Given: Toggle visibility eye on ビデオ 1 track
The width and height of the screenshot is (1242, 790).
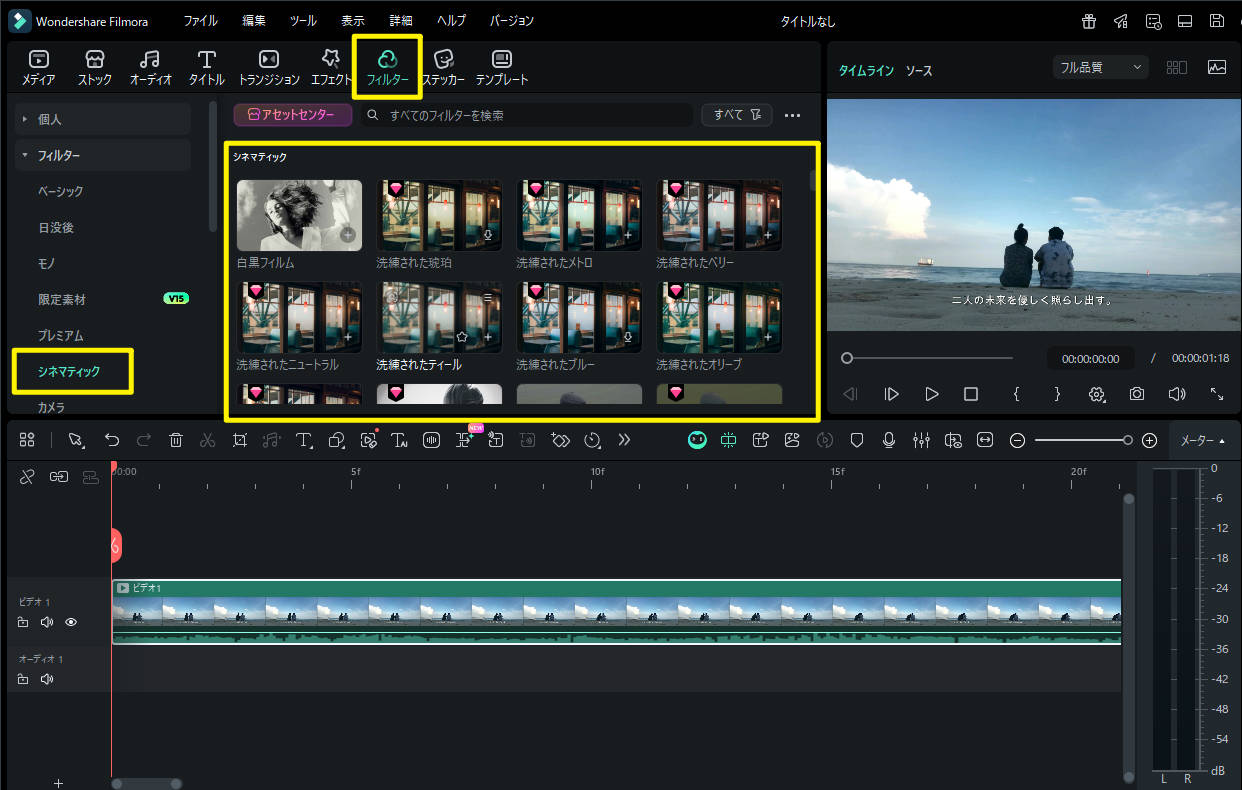Looking at the screenshot, I should 71,622.
